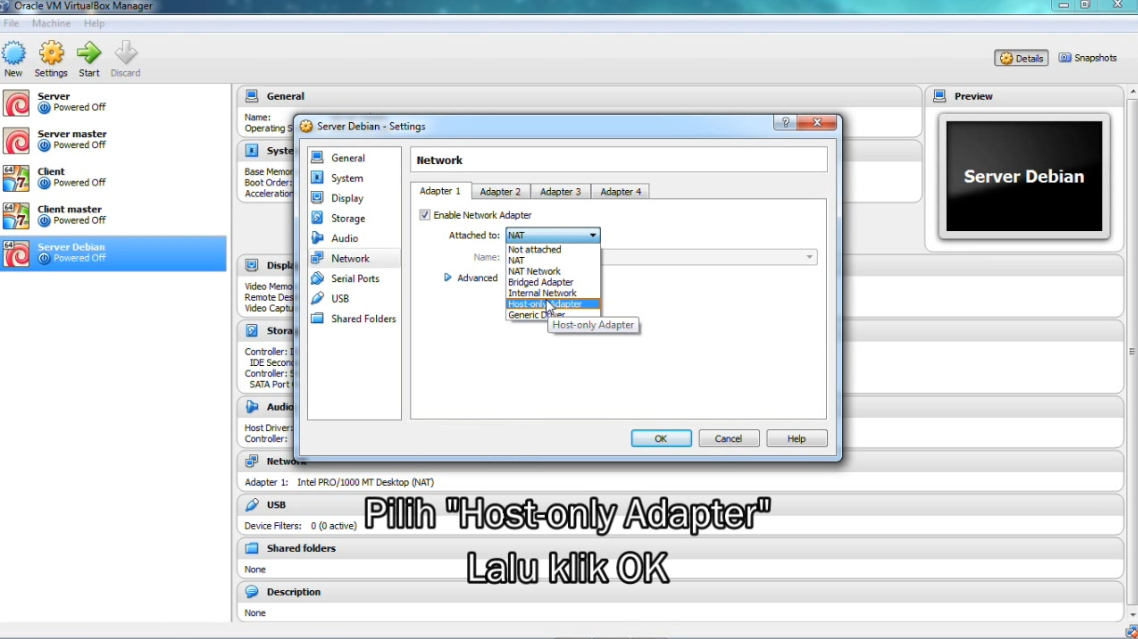Choose Not attached from the dropdown list
Screen dimensions: 1138x639
tap(553, 249)
